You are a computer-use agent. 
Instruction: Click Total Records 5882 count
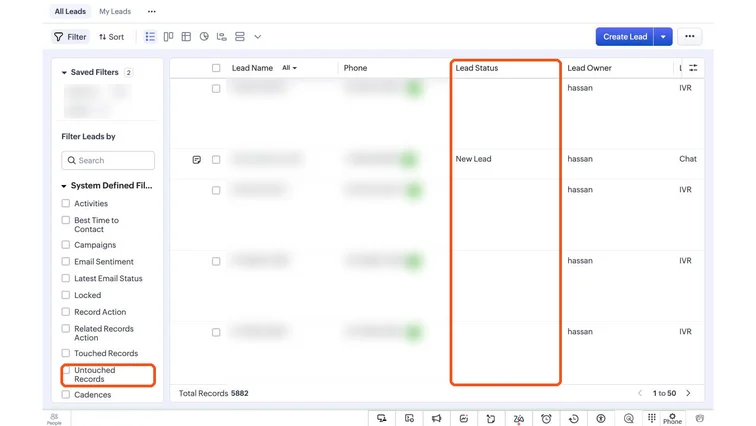(214, 393)
